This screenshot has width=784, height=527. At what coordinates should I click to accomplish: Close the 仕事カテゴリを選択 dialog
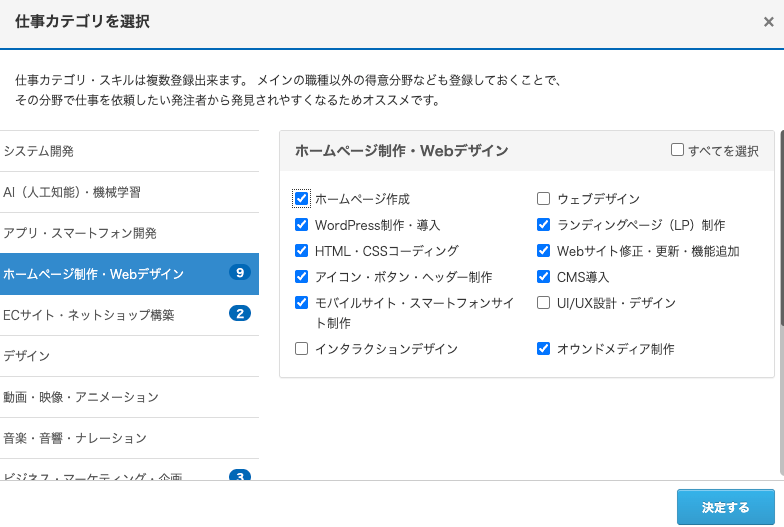point(767,21)
